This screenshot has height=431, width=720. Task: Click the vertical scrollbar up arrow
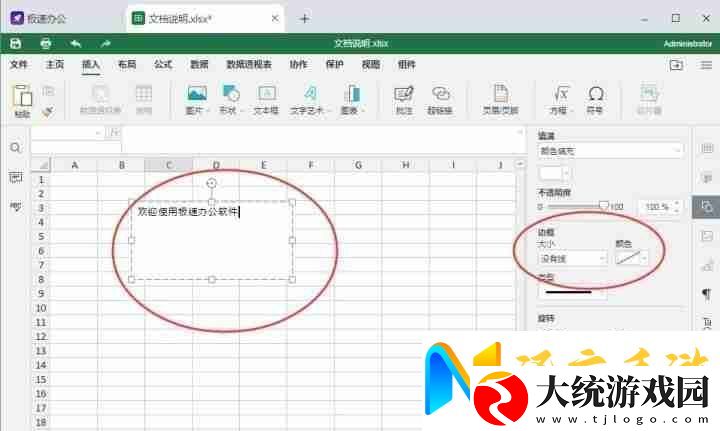[520, 164]
